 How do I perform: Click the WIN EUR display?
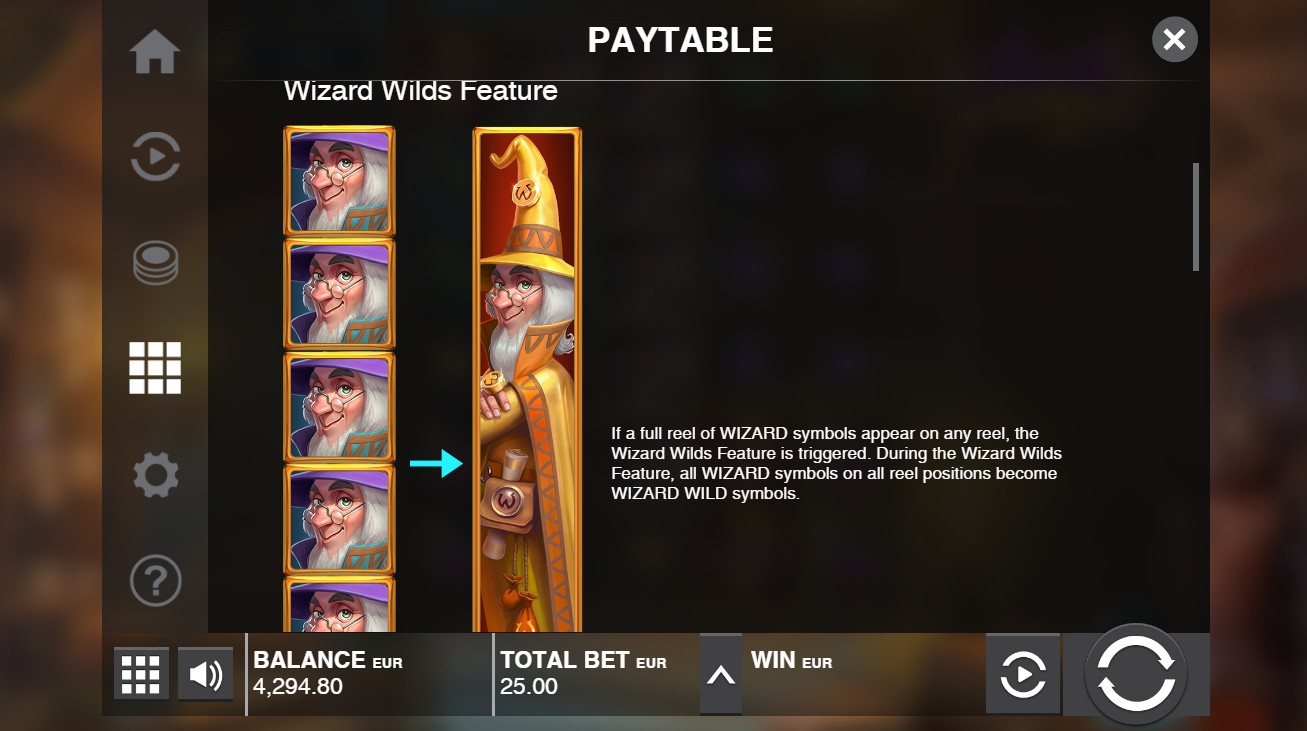click(x=862, y=674)
